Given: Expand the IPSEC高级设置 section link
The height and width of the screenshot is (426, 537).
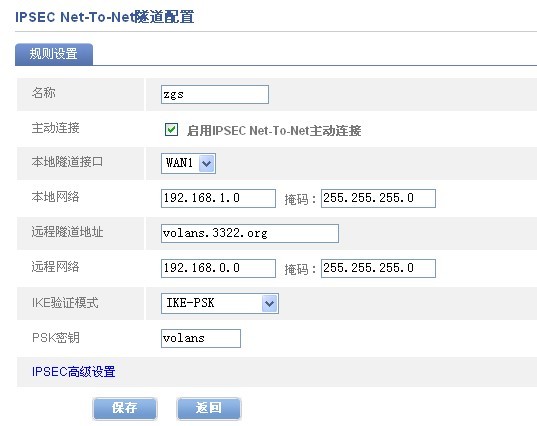Looking at the screenshot, I should pos(74,372).
